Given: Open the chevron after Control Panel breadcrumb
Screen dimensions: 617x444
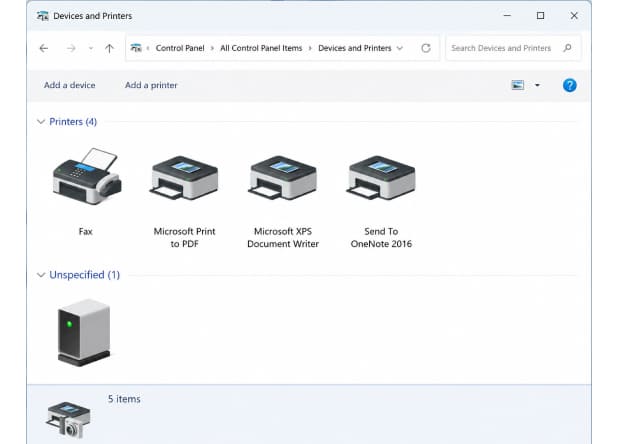Looking at the screenshot, I should [212, 48].
